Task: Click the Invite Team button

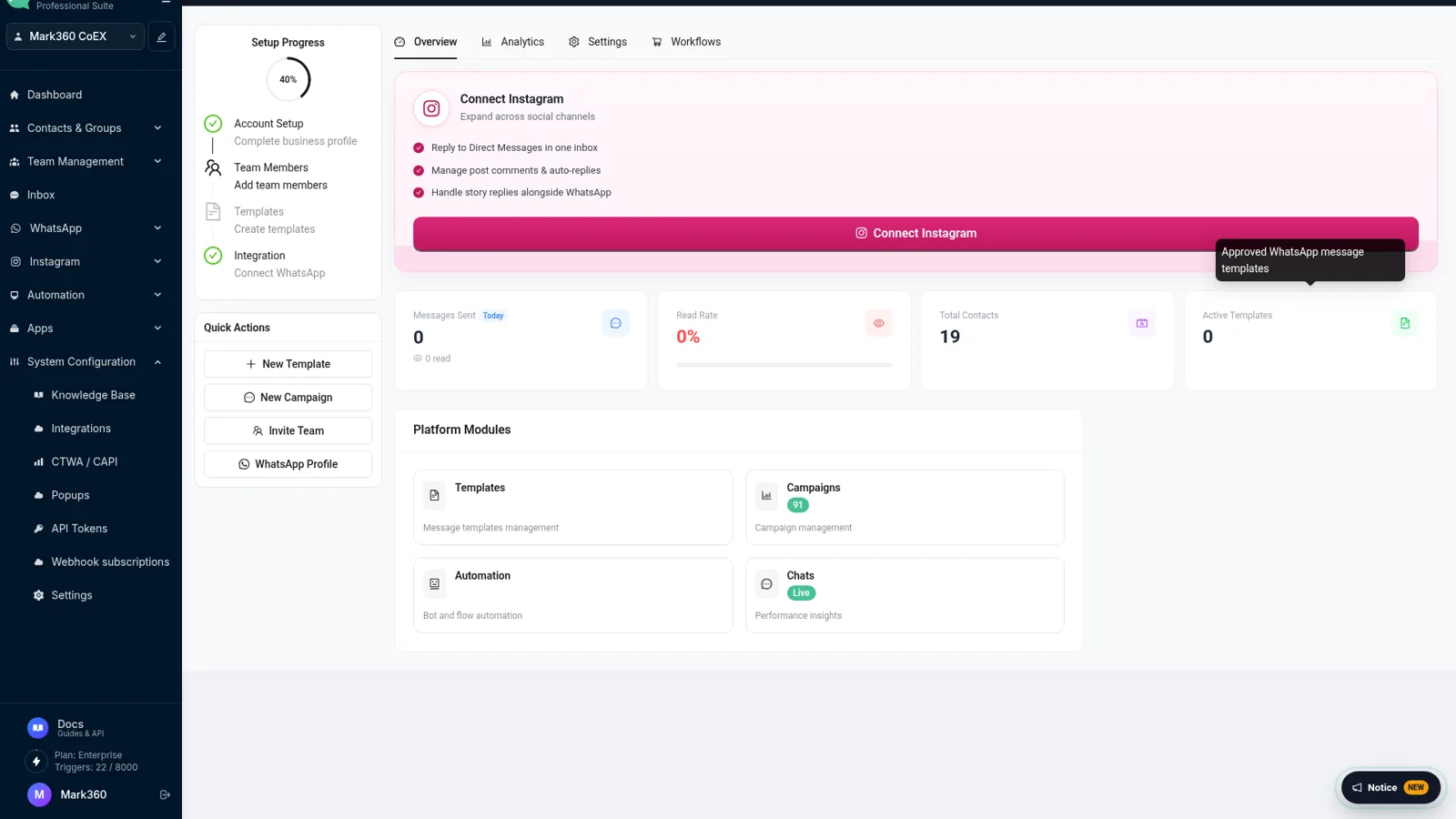Action: point(288,431)
